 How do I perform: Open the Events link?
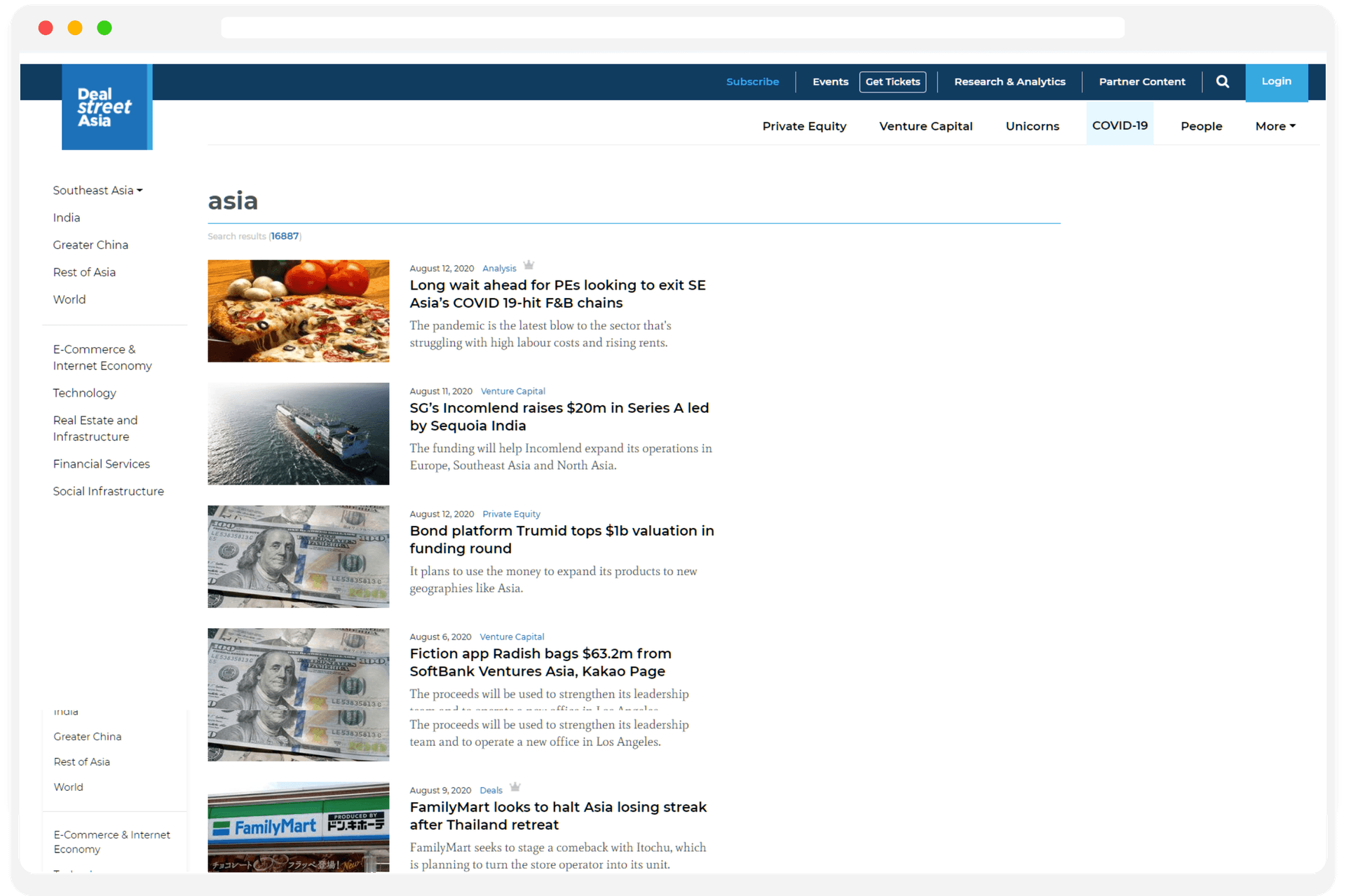(830, 81)
